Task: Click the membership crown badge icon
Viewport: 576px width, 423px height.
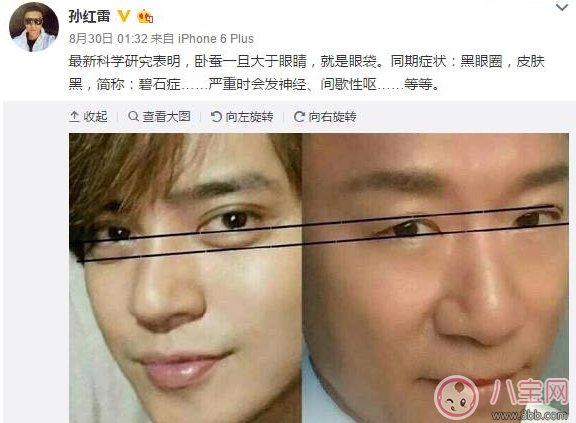Action: pos(145,17)
